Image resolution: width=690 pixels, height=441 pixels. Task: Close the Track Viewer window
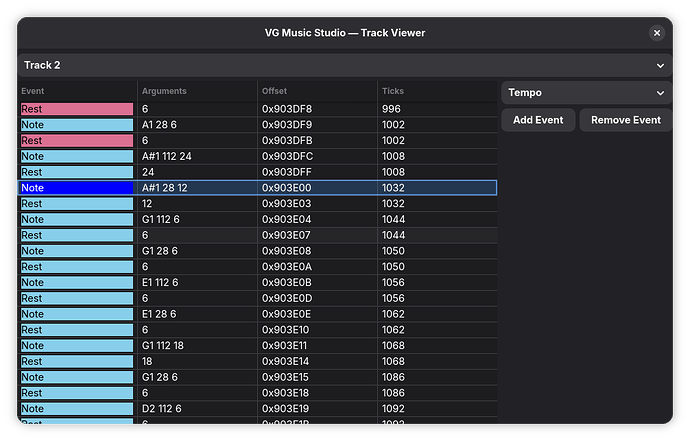tap(657, 33)
